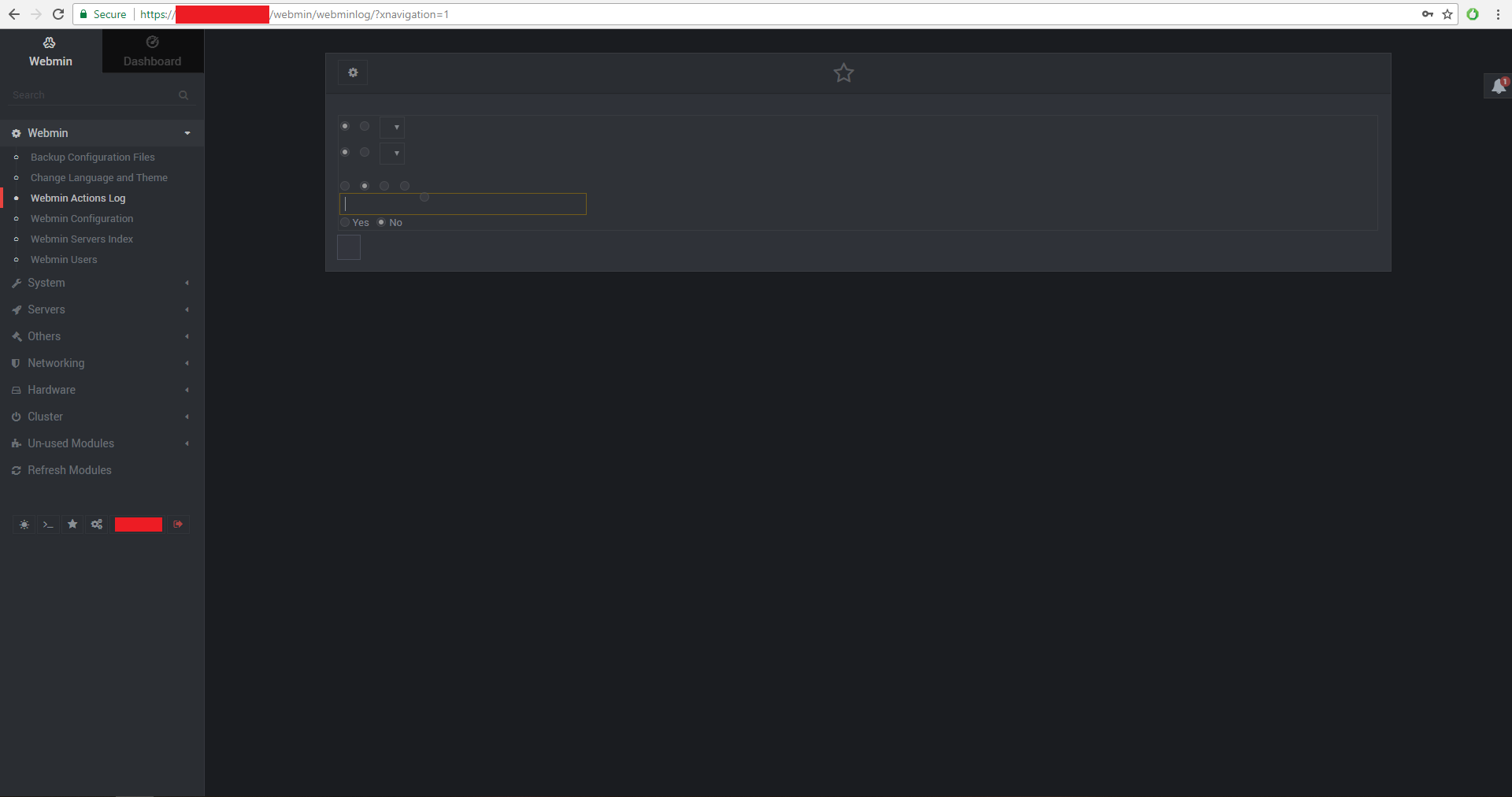Click inside the sidebar search field

pos(87,95)
